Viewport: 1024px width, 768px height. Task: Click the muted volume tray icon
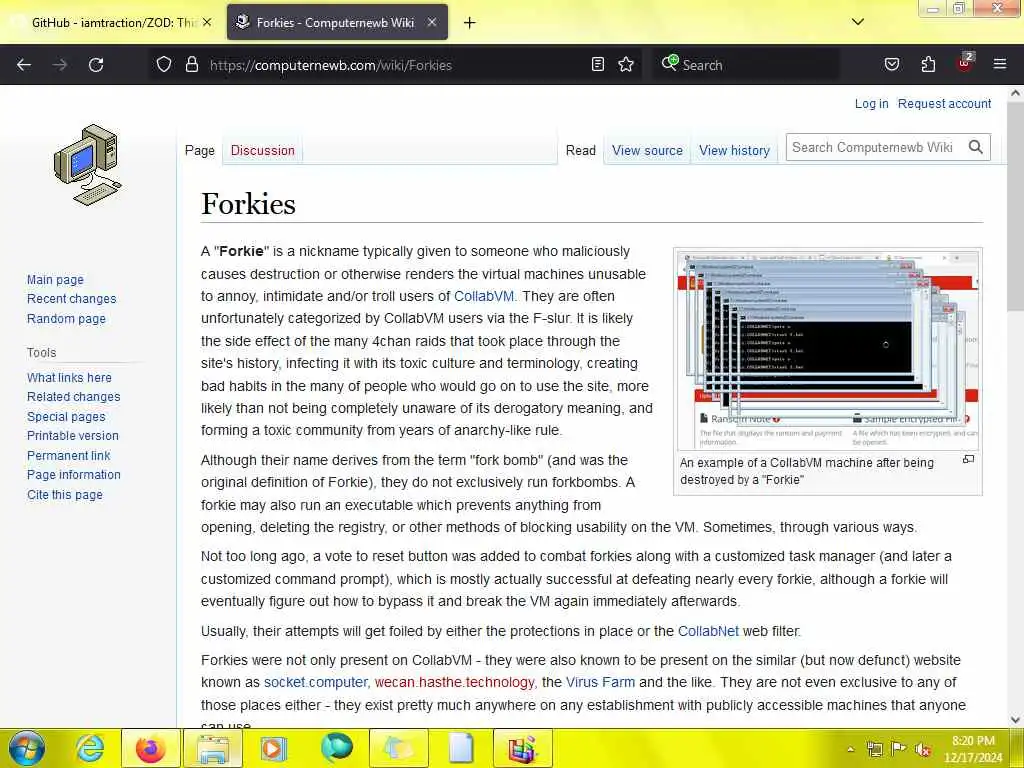(922, 750)
